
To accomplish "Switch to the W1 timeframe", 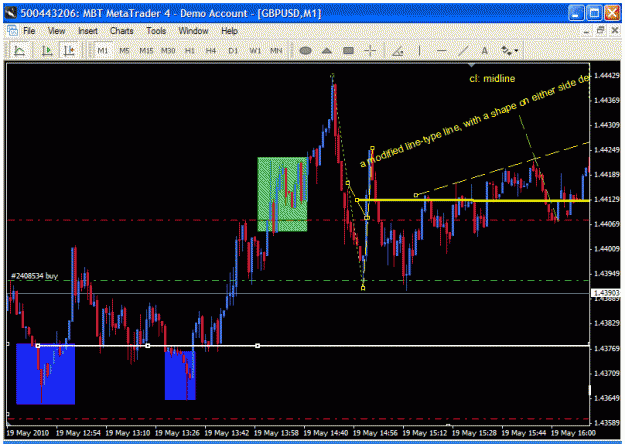I will coord(255,51).
